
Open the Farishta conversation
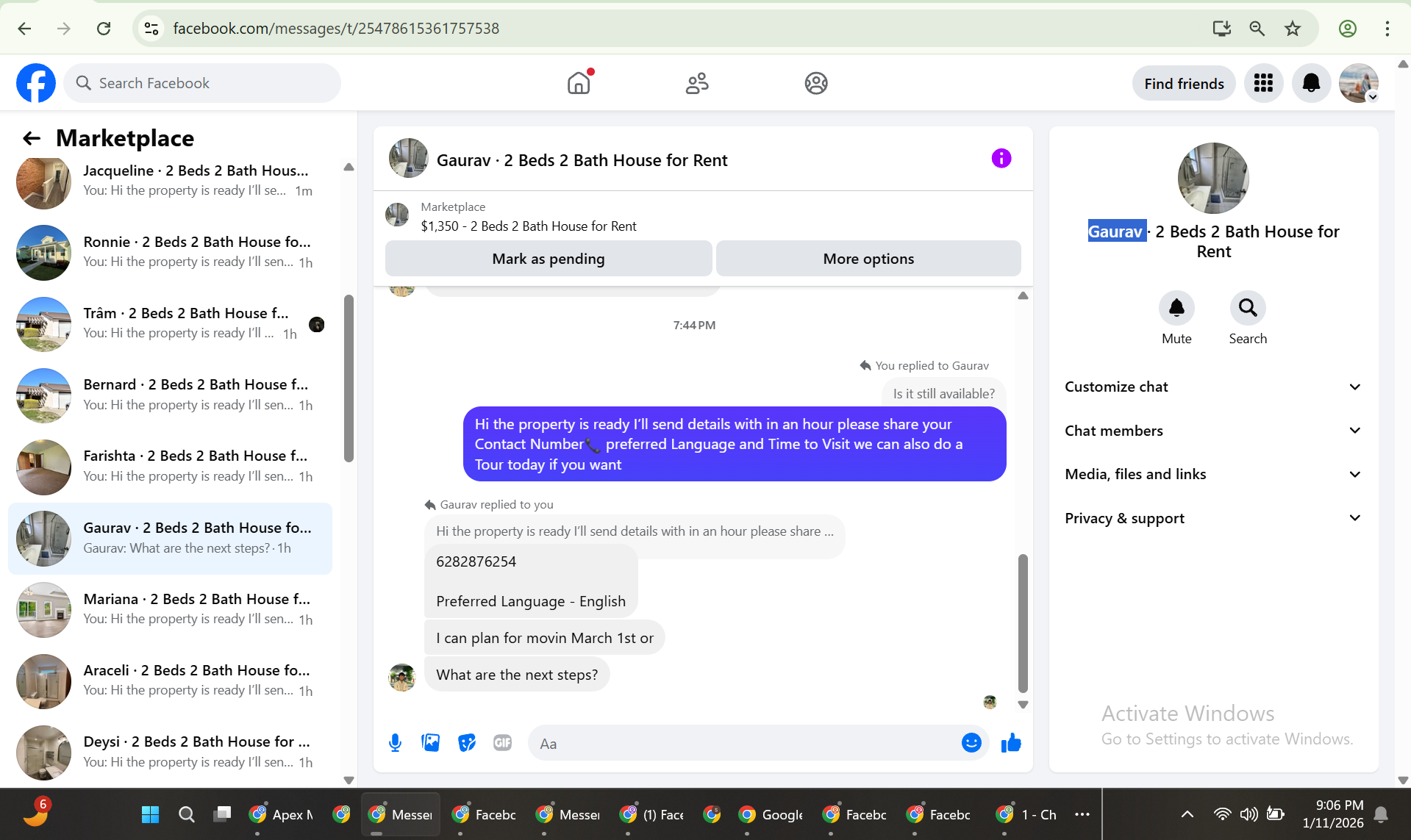tap(171, 466)
